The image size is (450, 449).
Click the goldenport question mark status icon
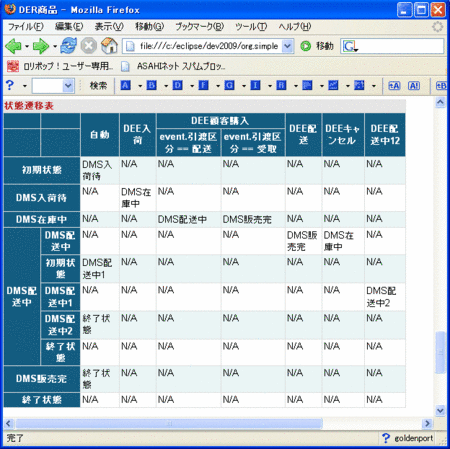coord(386,438)
